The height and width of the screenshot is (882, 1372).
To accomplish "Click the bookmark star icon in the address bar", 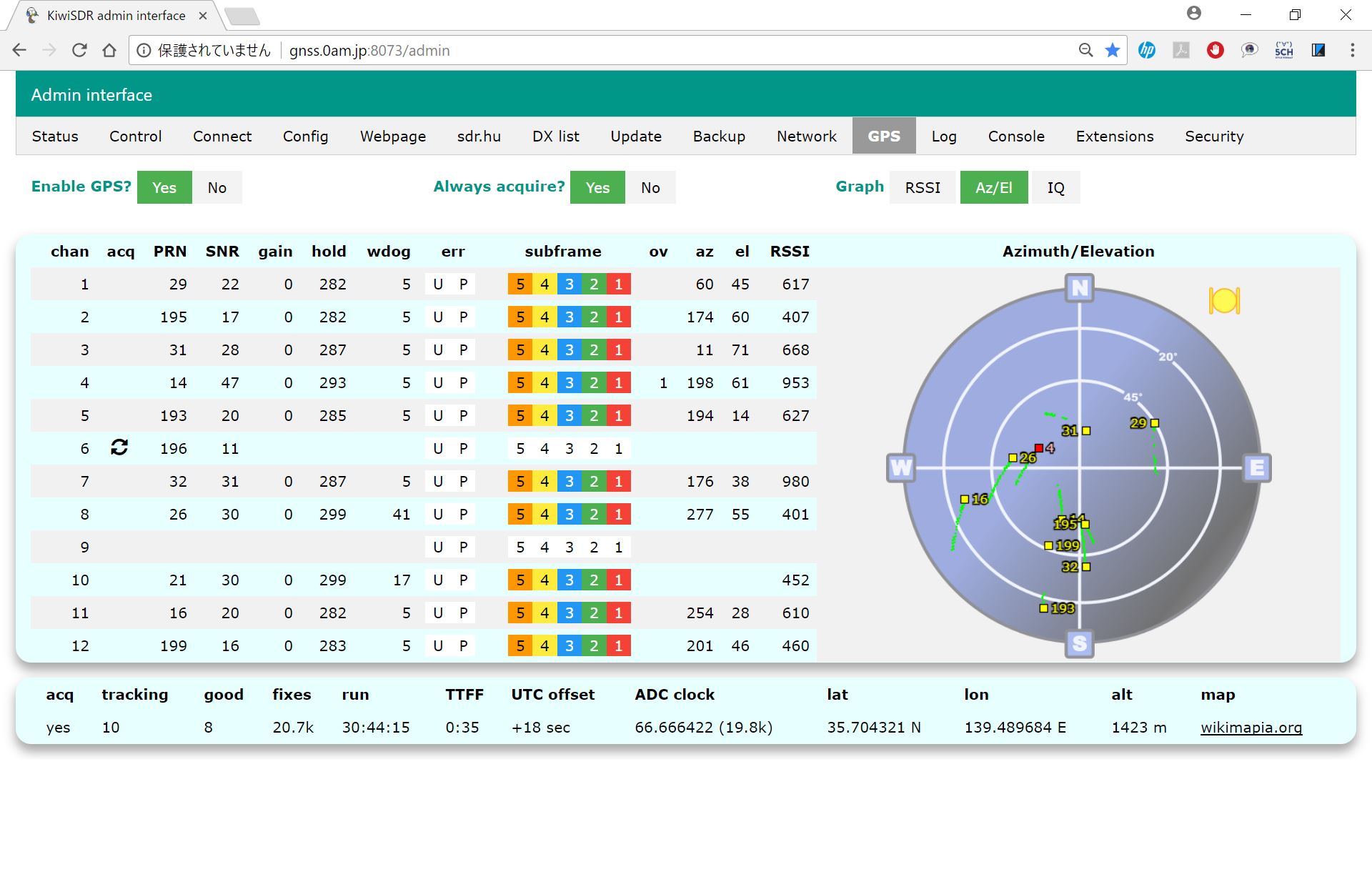I will click(1113, 50).
